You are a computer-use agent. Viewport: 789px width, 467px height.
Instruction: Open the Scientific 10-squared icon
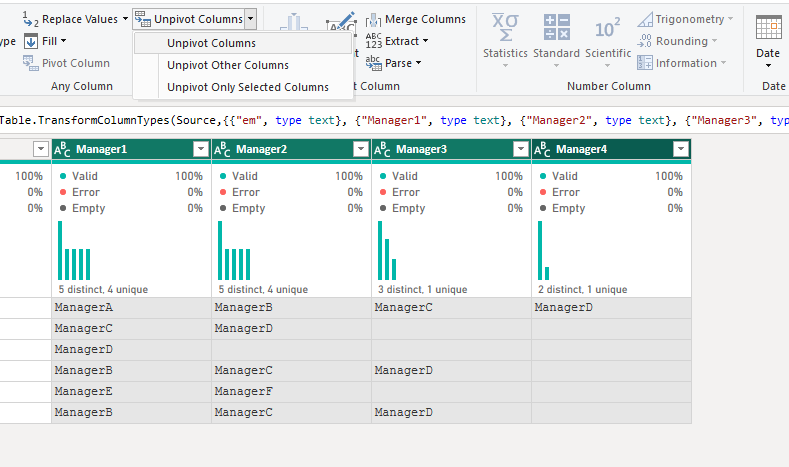point(607,28)
